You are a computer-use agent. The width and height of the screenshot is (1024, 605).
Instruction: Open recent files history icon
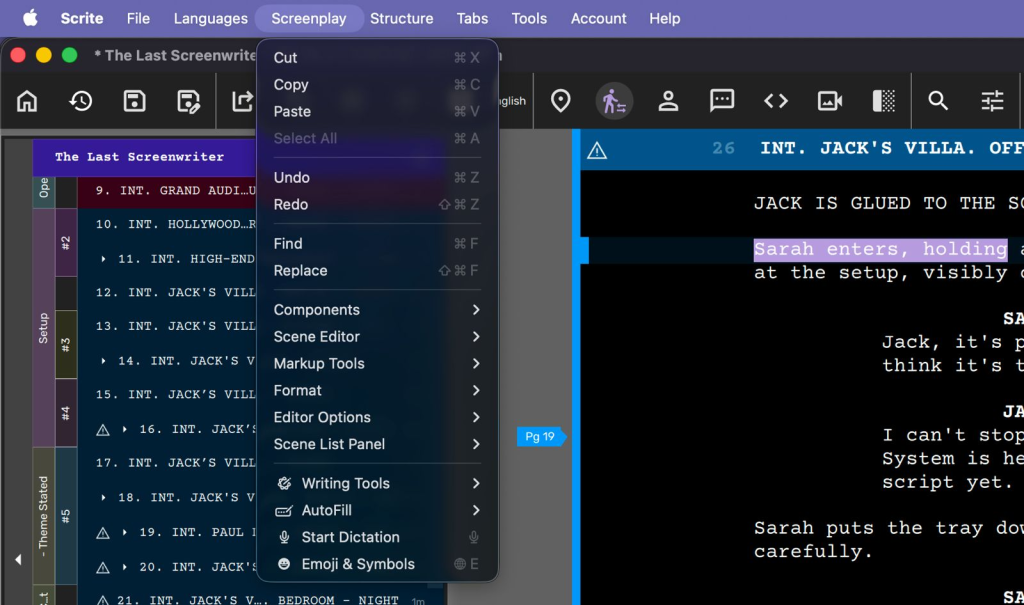(x=81, y=101)
